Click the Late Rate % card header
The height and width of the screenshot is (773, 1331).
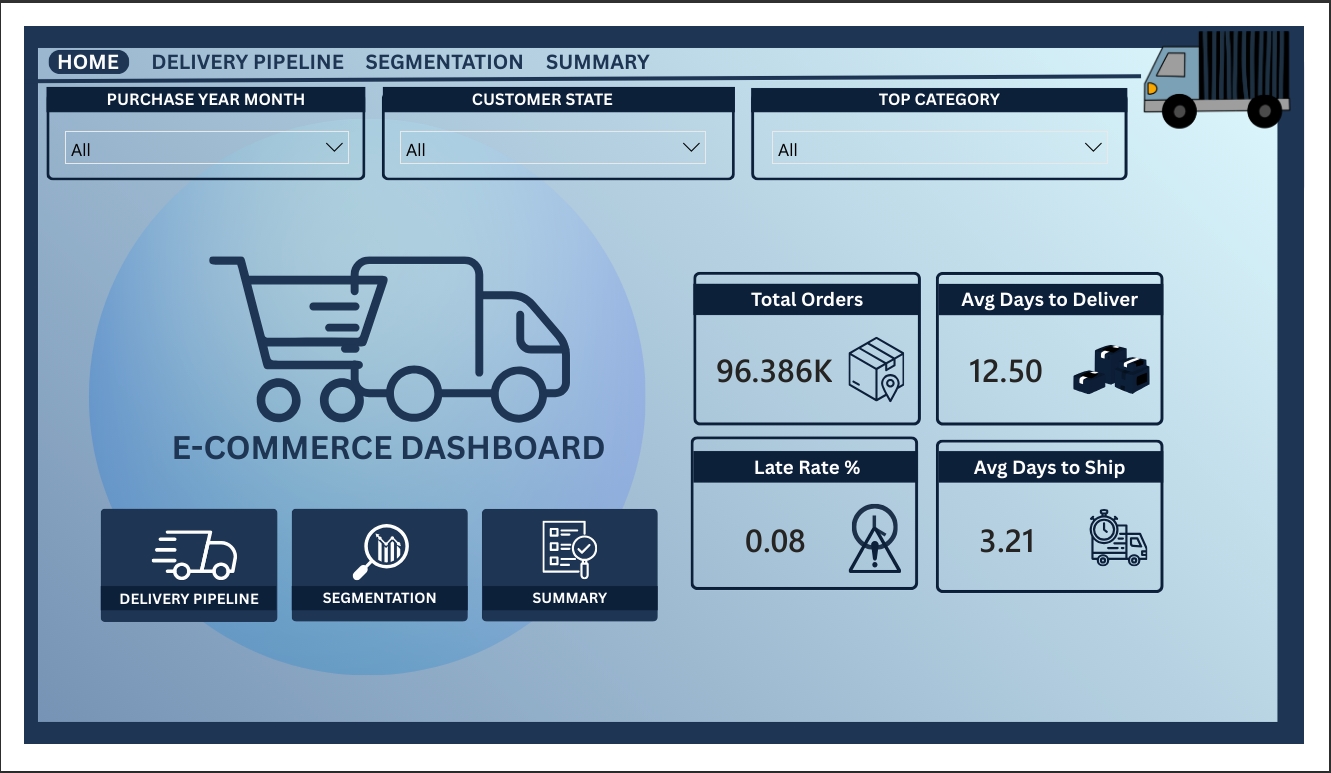806,467
